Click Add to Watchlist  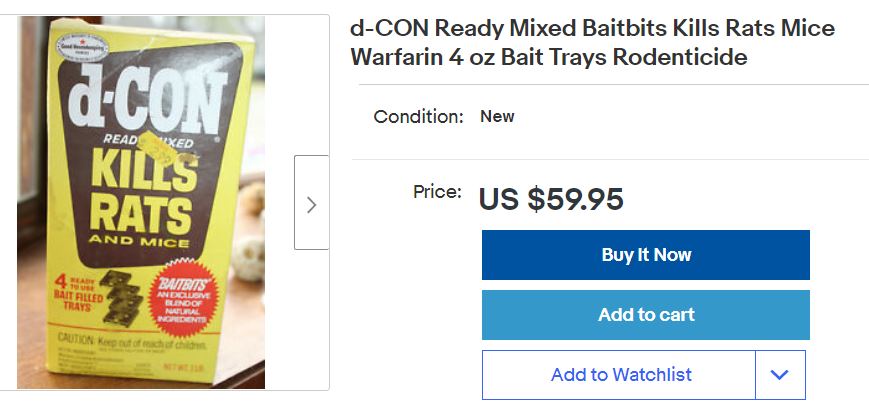point(620,375)
